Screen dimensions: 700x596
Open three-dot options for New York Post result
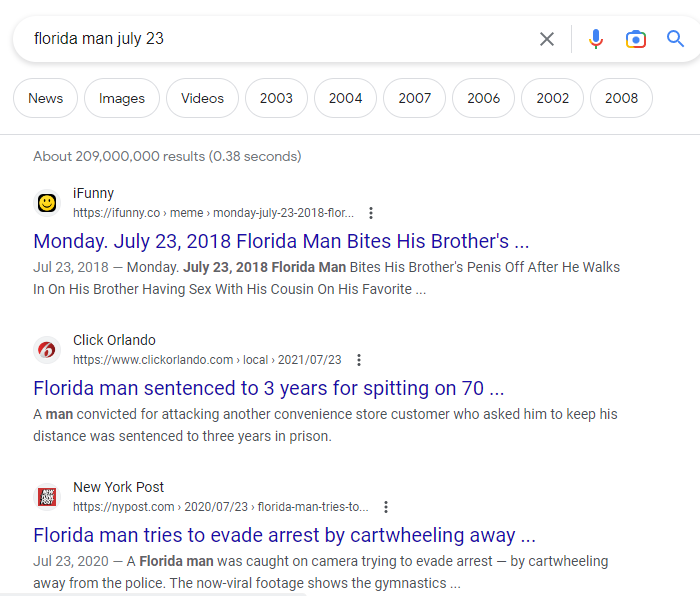386,507
